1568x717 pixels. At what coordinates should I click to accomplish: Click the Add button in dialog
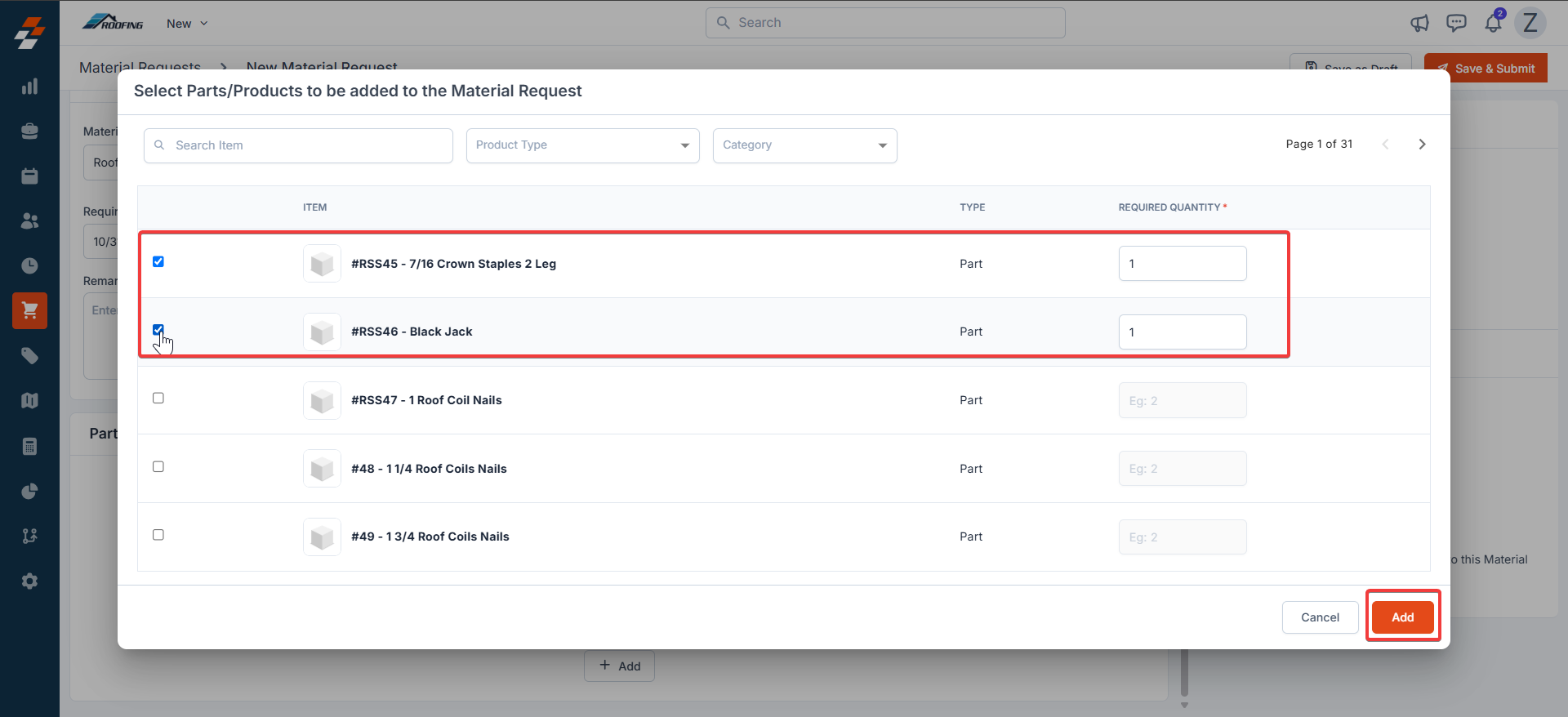tap(1402, 617)
